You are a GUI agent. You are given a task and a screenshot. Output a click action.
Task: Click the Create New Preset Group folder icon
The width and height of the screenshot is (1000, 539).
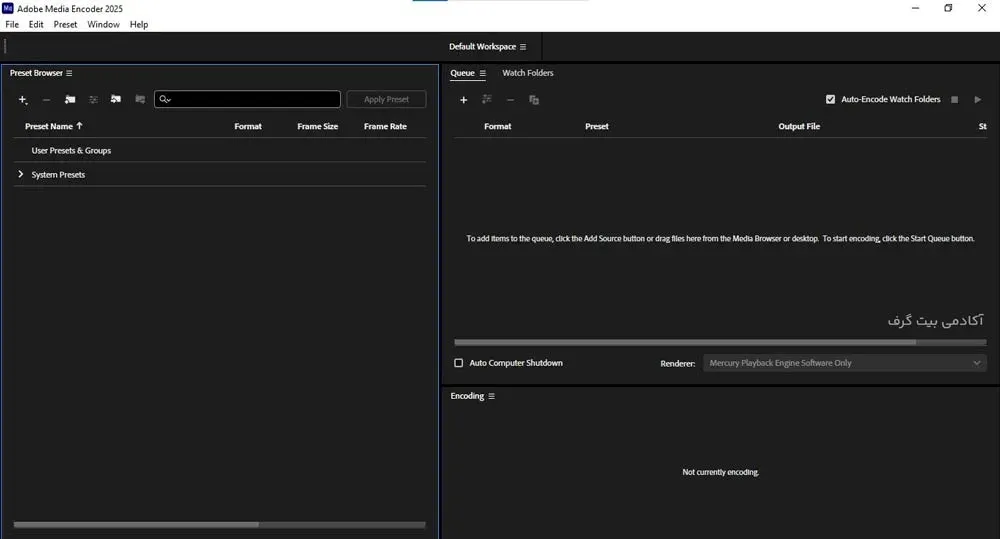pyautogui.click(x=70, y=100)
